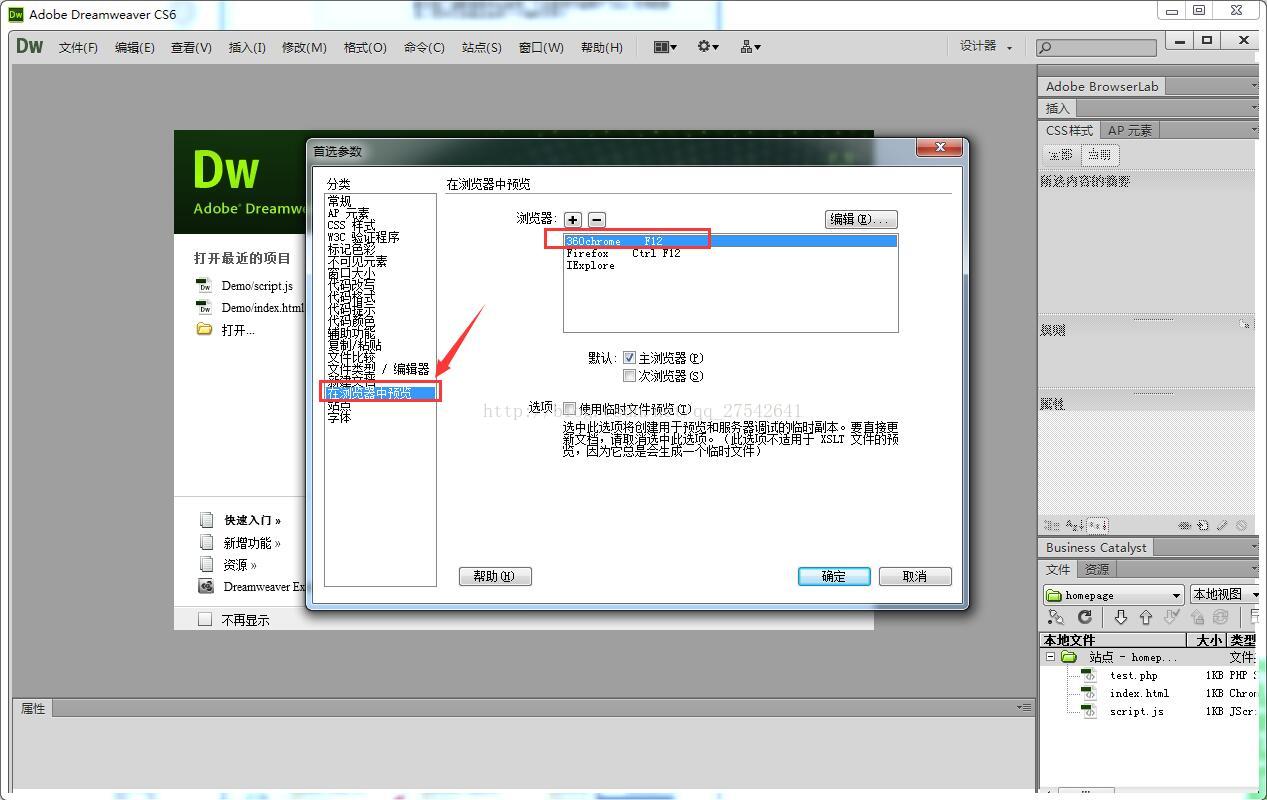Click the attach style sheet link icon
Screen dimensions: 1267x800
(1184, 525)
